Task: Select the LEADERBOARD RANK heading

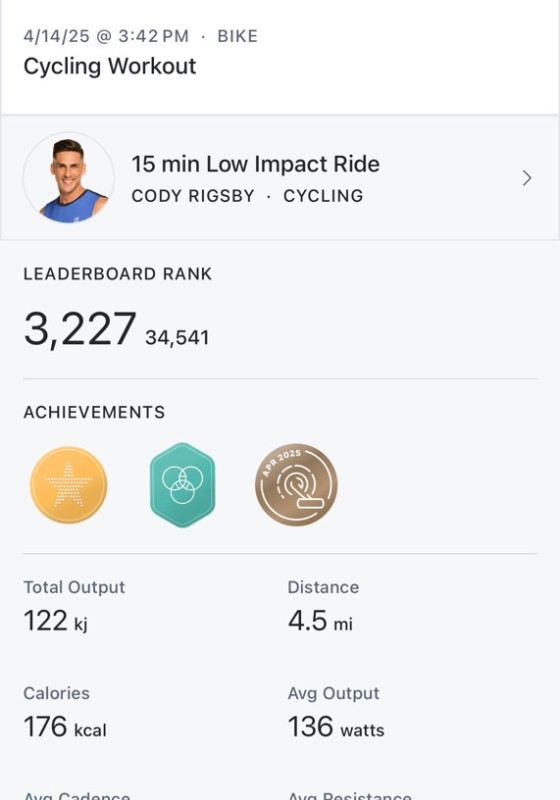Action: click(x=117, y=274)
